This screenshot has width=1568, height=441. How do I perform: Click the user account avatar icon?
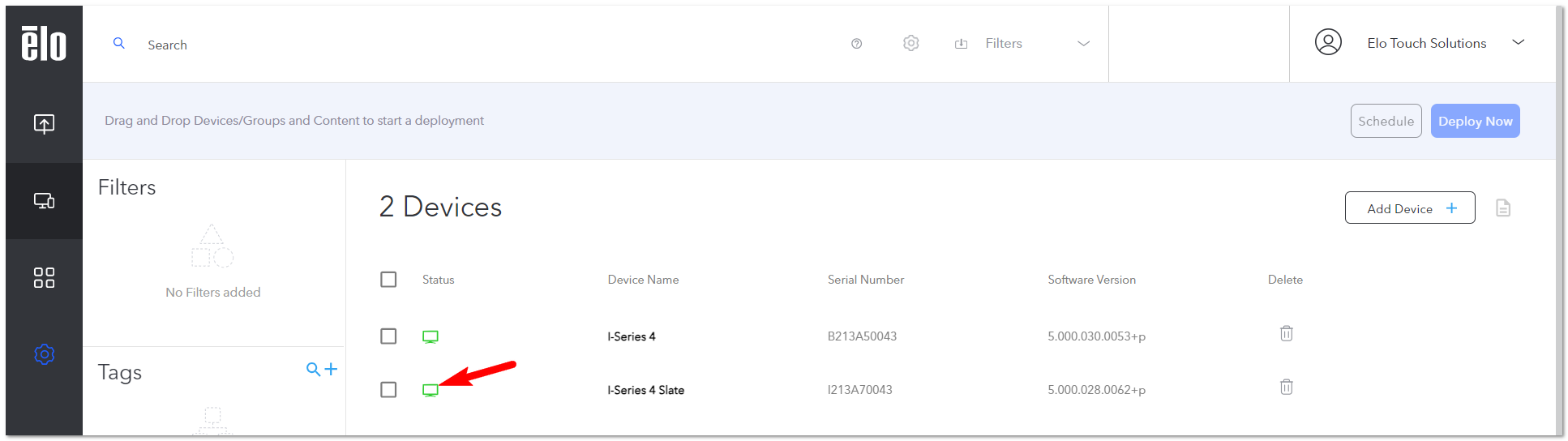pyautogui.click(x=1328, y=42)
